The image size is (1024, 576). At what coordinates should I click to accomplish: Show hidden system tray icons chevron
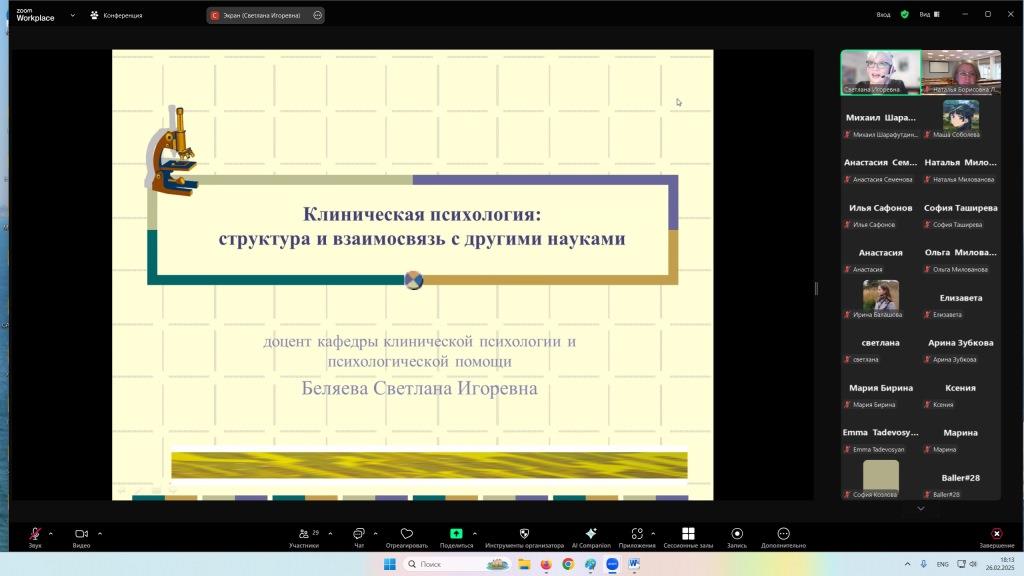(907, 564)
